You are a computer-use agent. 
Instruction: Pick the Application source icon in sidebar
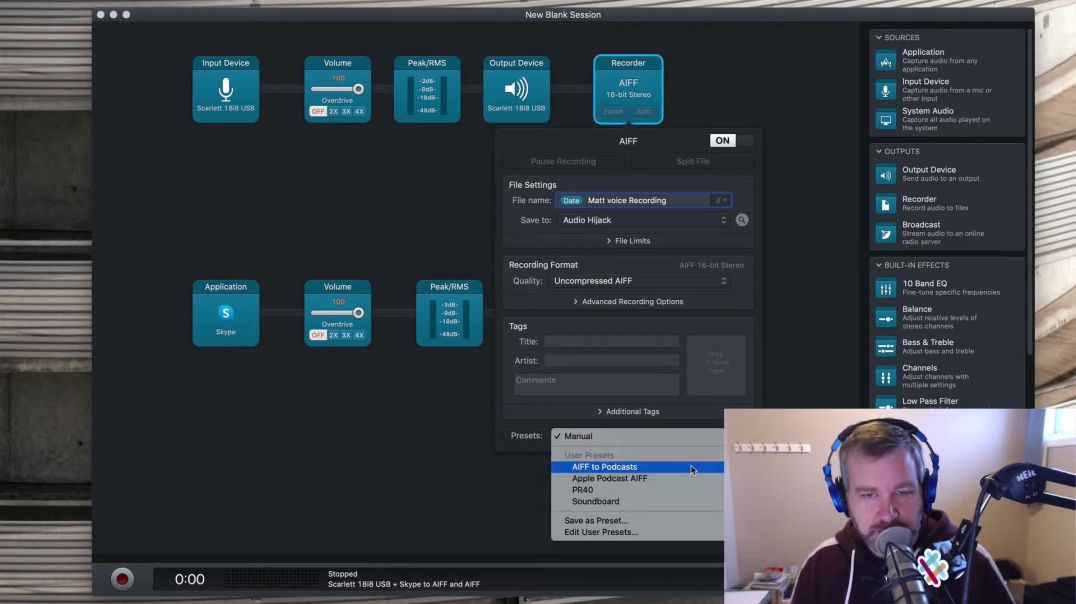(x=885, y=61)
